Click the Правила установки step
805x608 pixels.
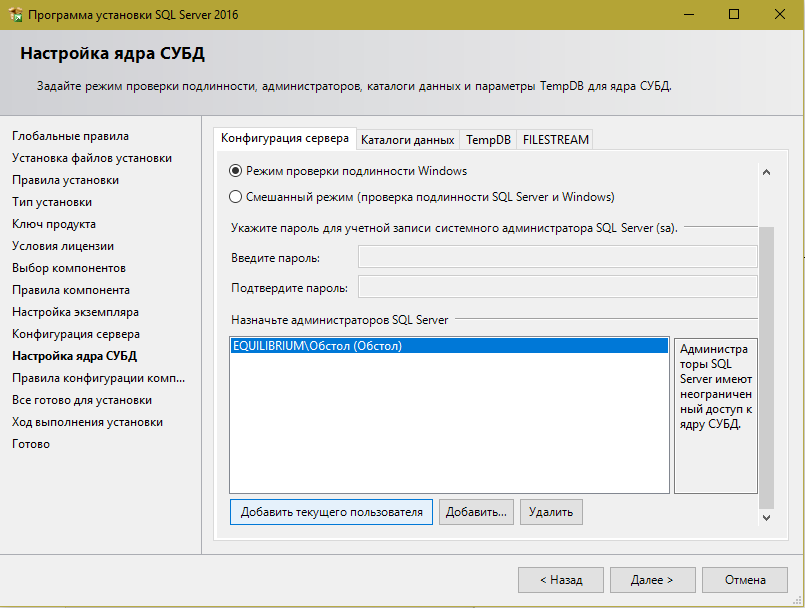point(65,180)
